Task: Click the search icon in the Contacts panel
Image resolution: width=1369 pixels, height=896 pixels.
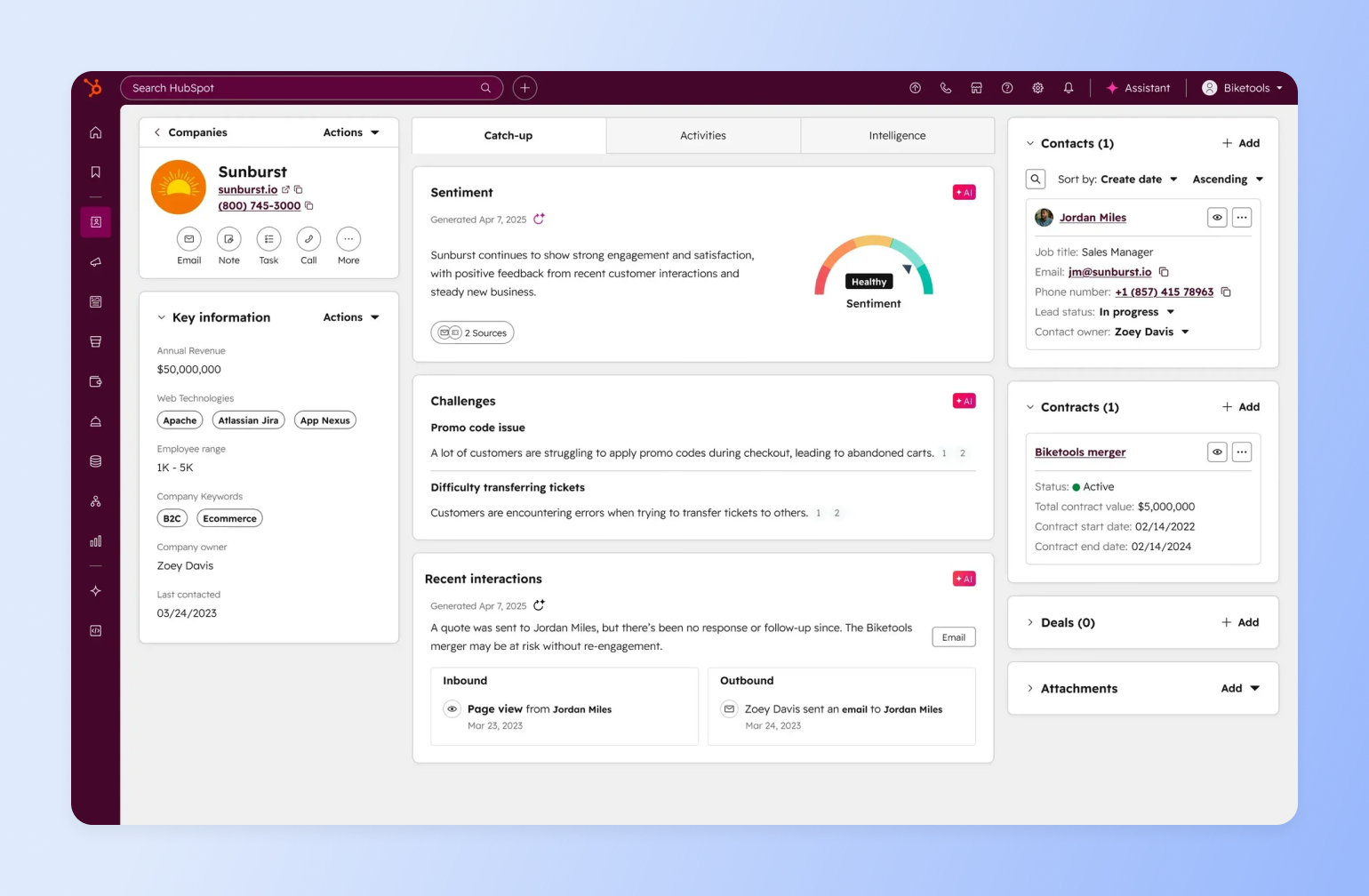Action: 1036,179
